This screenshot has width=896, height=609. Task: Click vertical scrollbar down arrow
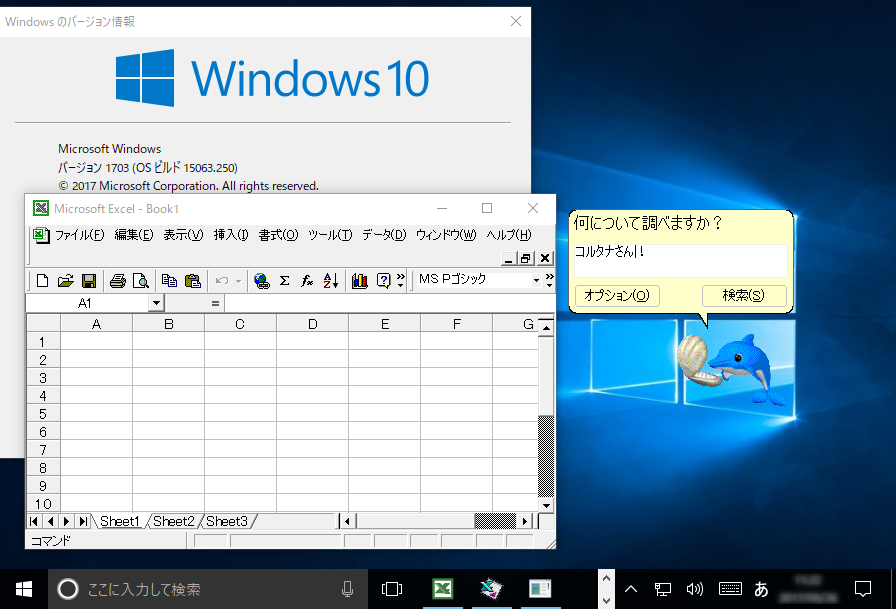pos(546,505)
